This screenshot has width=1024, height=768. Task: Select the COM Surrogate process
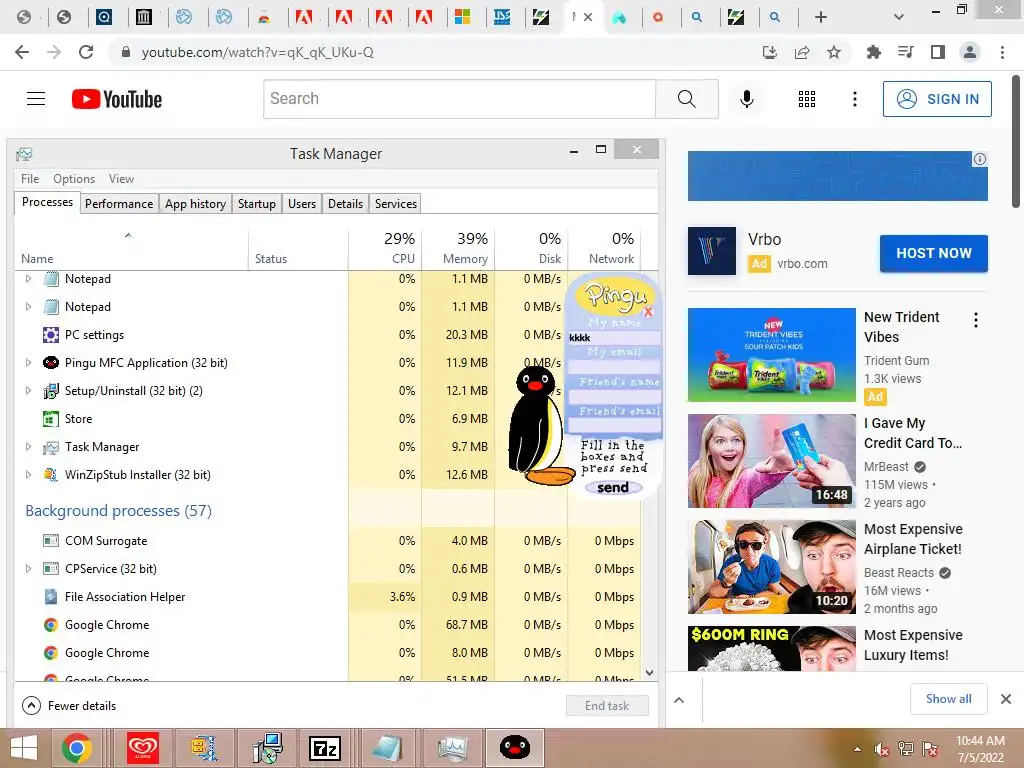click(x=328, y=541)
